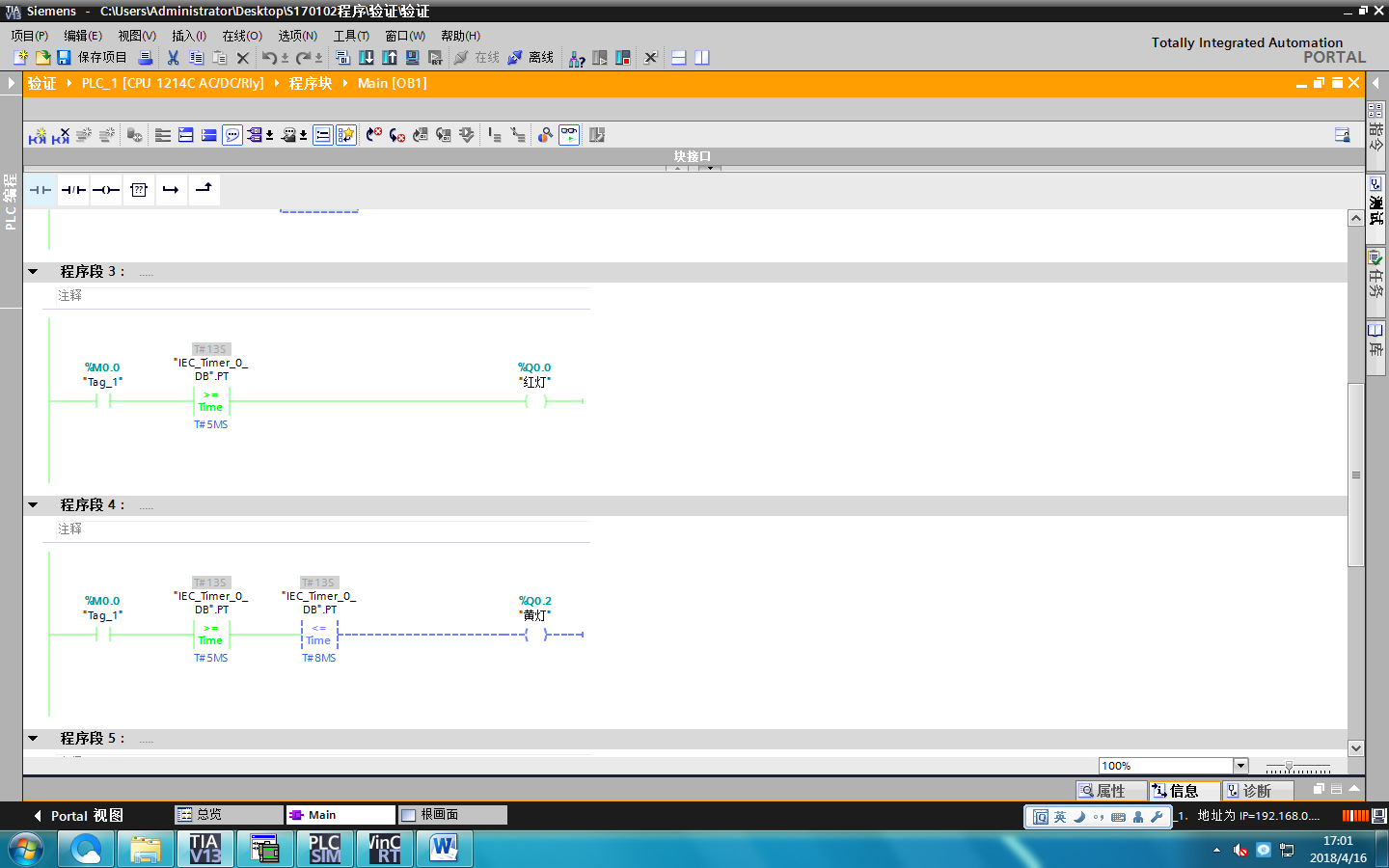Toggle the favorites display in editor

(346, 136)
